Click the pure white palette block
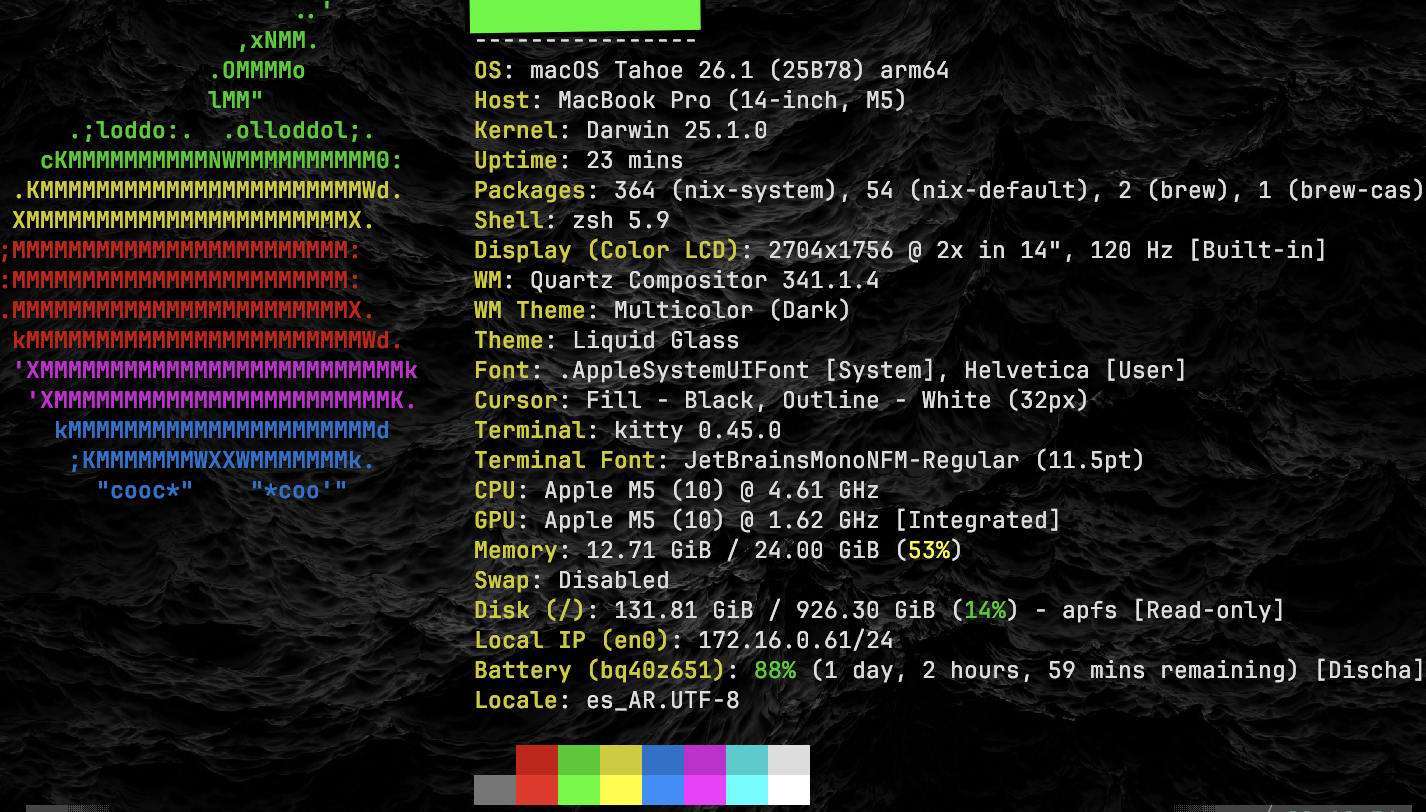Screen dimensions: 1426x812 pos(789,790)
